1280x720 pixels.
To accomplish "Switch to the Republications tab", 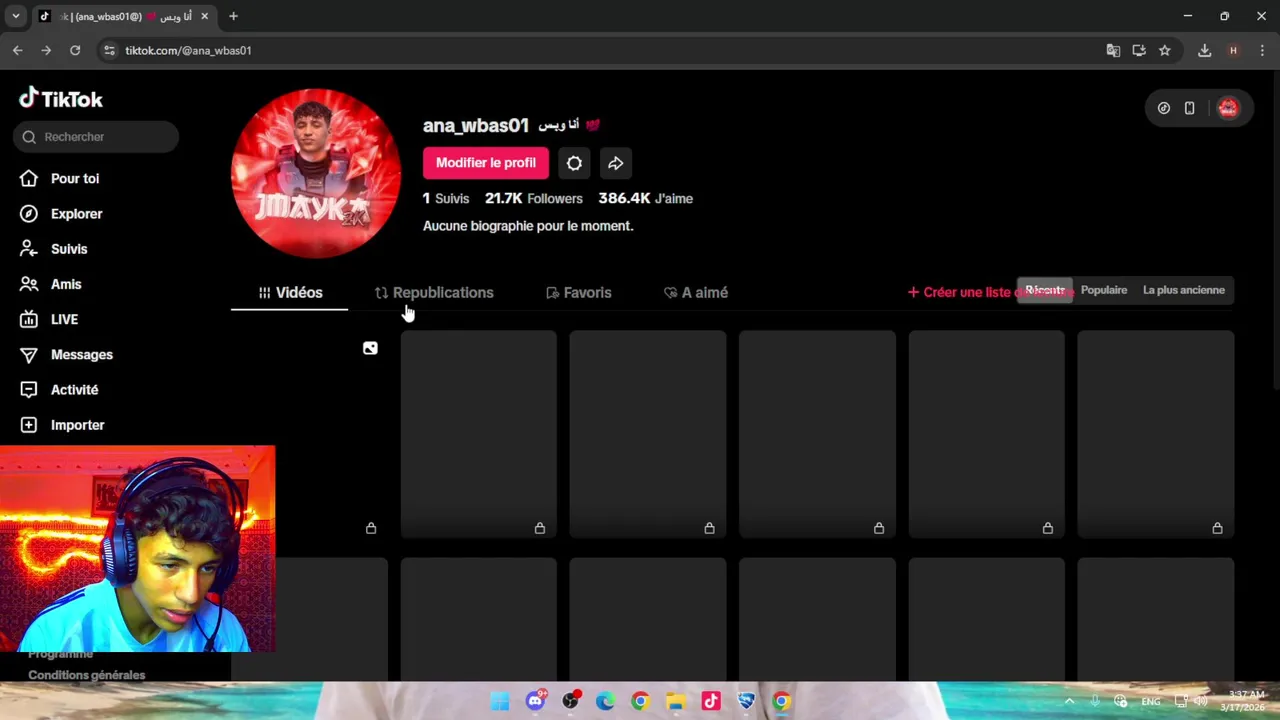I will coord(434,293).
